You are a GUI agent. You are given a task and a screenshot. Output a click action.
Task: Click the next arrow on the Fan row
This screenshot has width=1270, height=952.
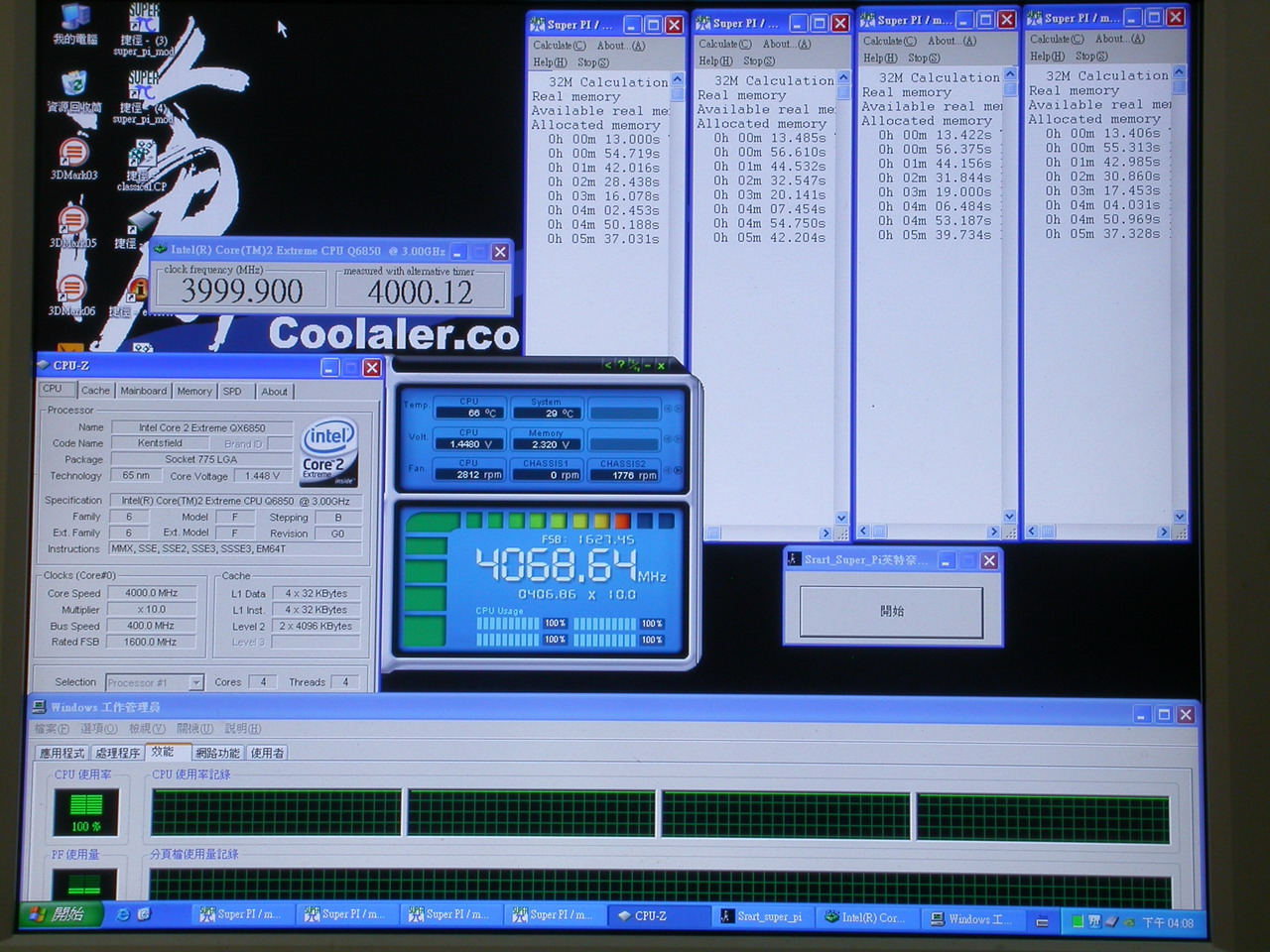pyautogui.click(x=680, y=470)
